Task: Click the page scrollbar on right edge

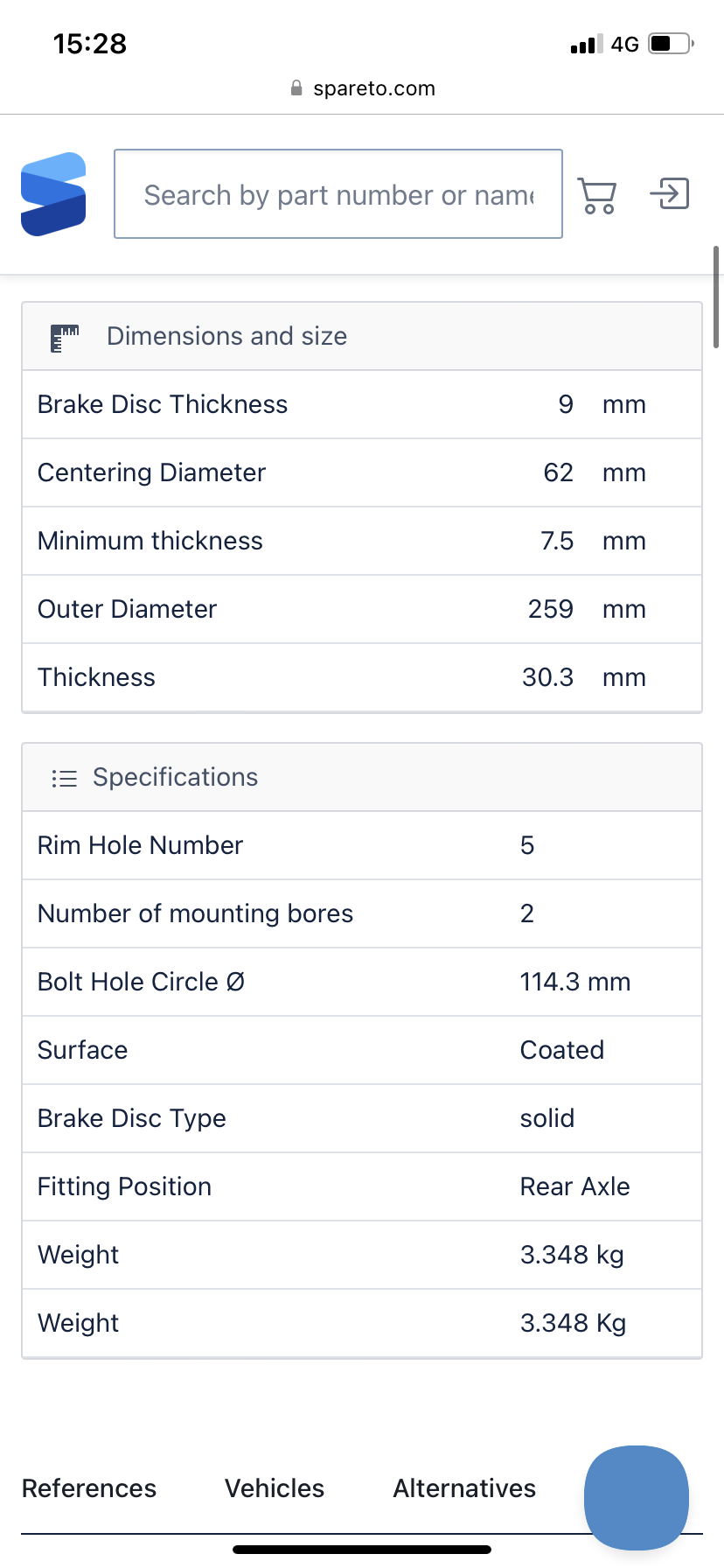Action: coord(717,297)
